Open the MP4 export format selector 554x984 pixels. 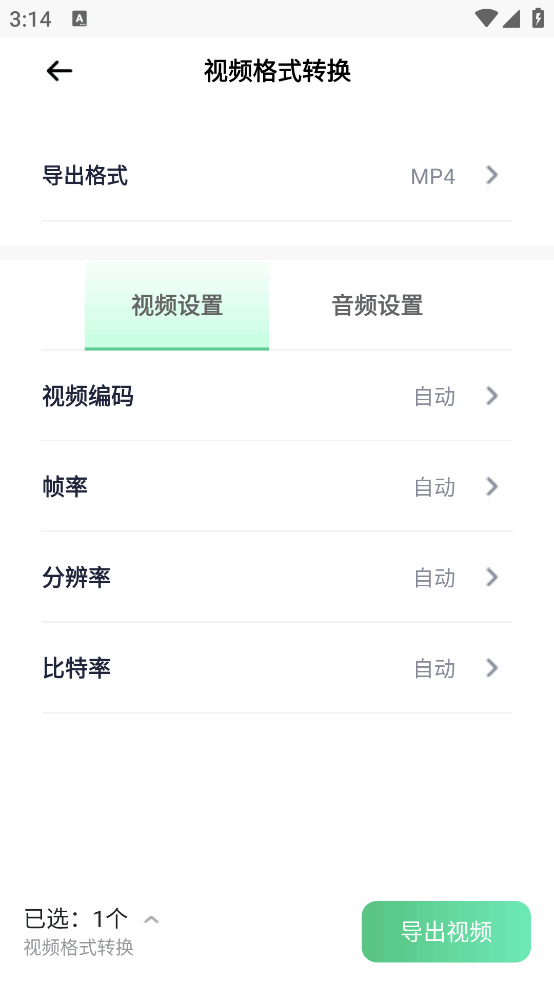point(433,176)
